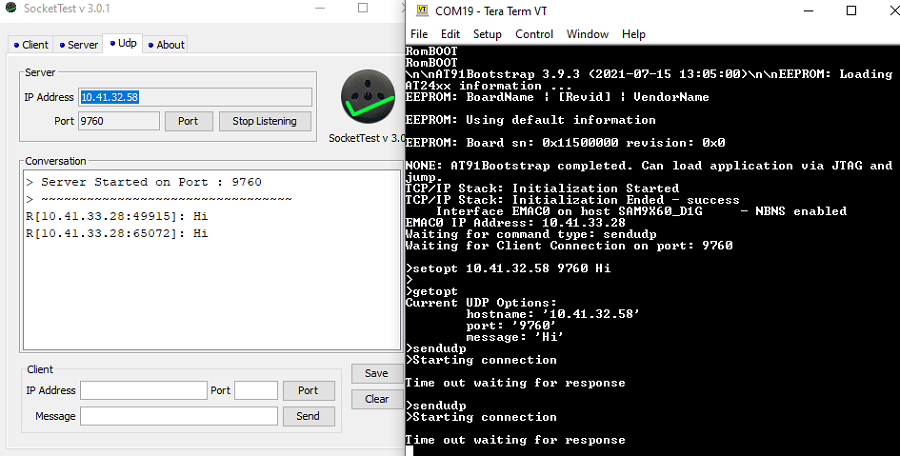
Task: Open the File menu in Tera Term
Action: pyautogui.click(x=419, y=34)
